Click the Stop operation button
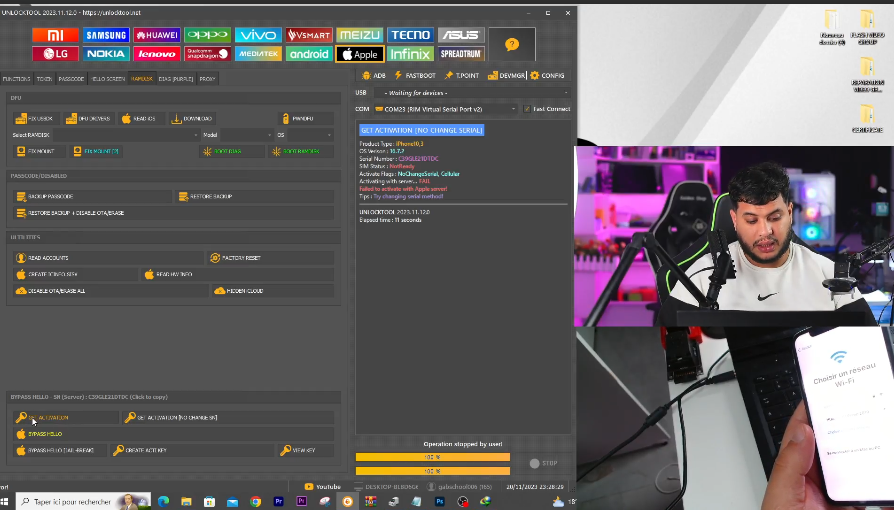 pos(543,463)
